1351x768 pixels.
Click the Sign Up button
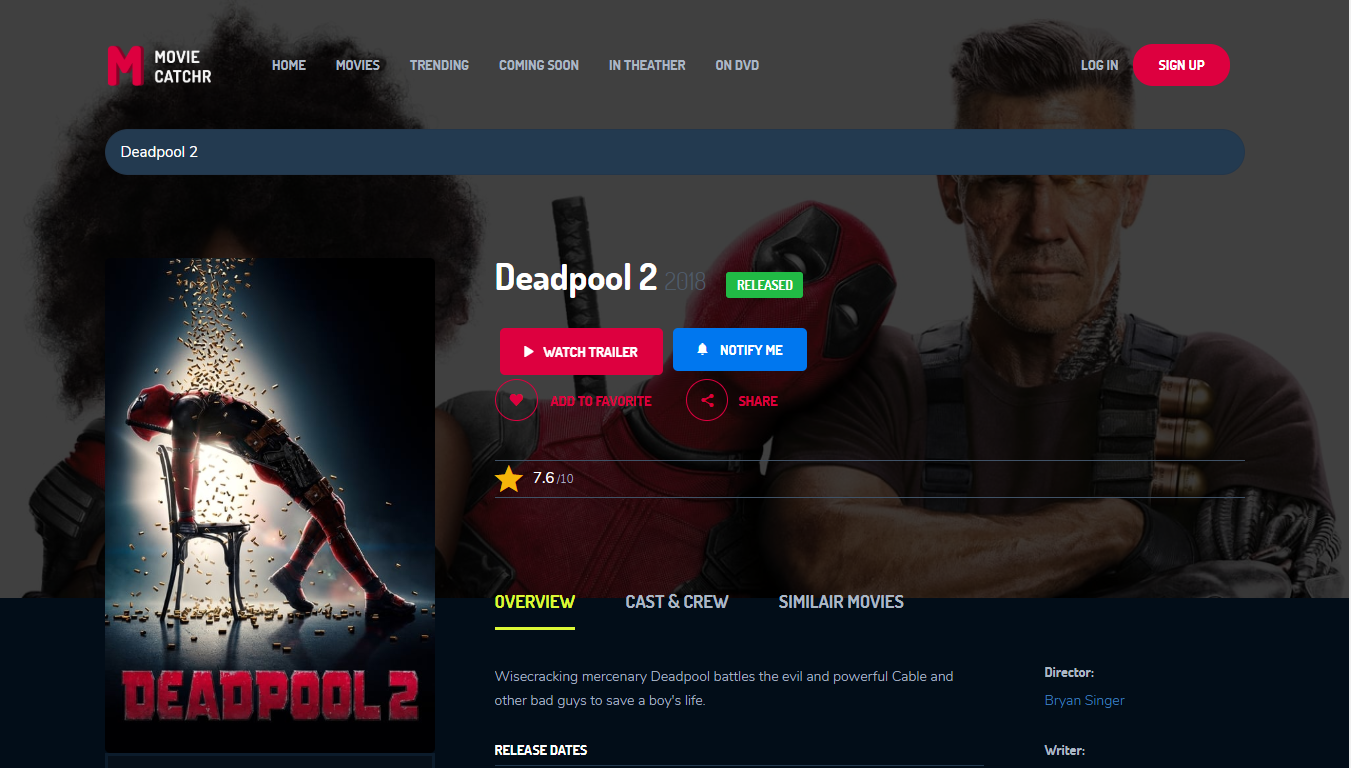pos(1181,65)
